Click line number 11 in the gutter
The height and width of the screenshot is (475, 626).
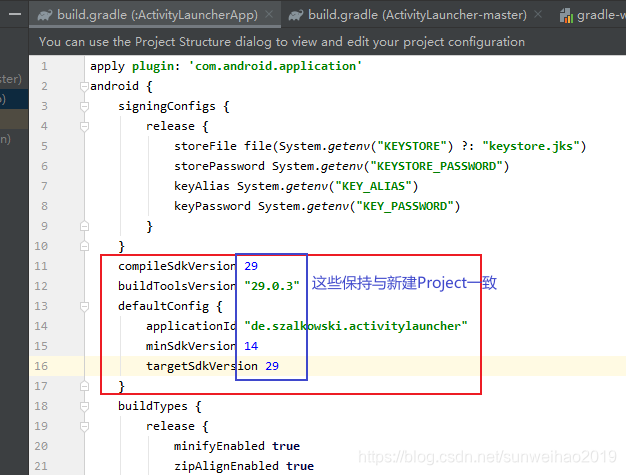(x=41, y=266)
